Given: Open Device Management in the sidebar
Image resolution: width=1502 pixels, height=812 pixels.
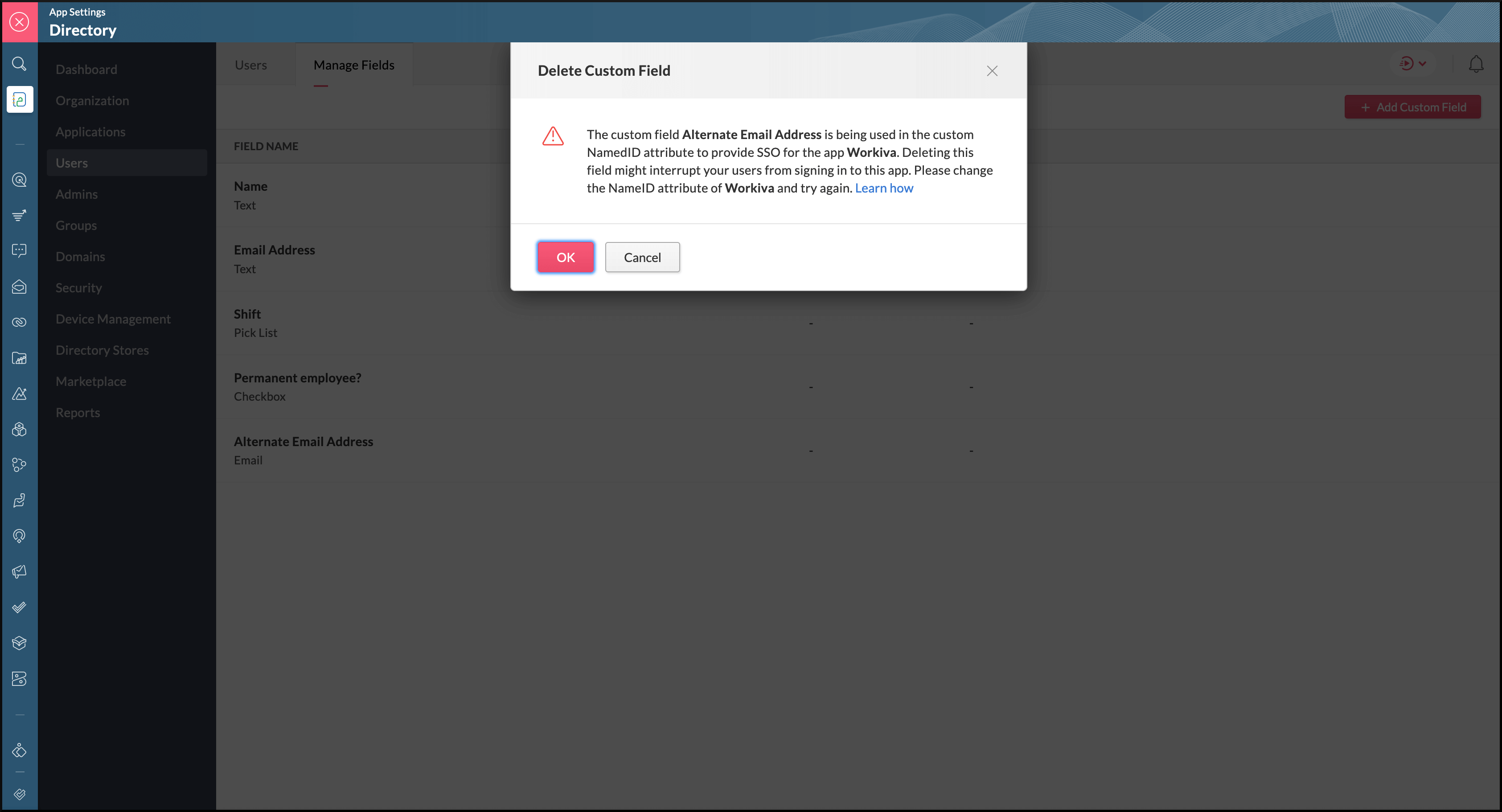Looking at the screenshot, I should pyautogui.click(x=113, y=319).
